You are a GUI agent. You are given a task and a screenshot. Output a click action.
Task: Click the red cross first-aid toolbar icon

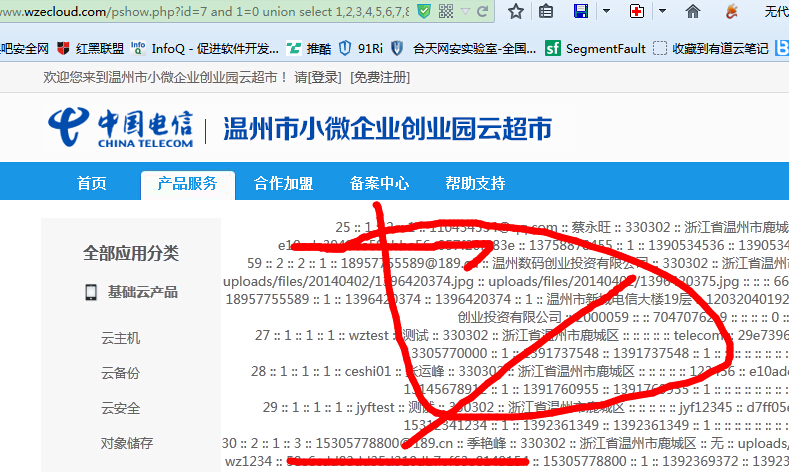637,11
